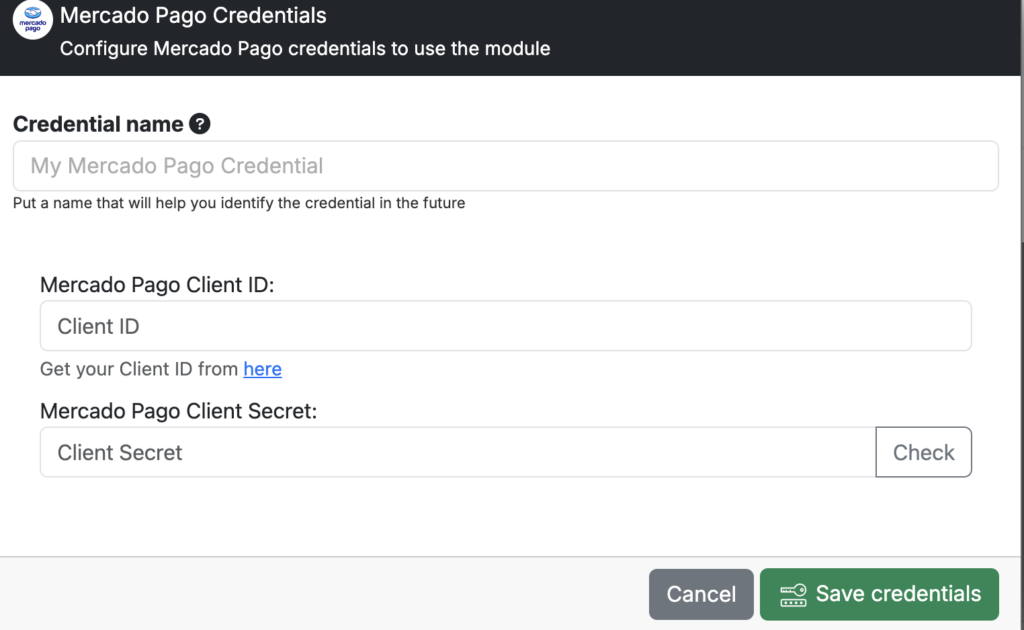Click the "Get your Client ID from" text
1024x630 pixels.
[x=140, y=369]
